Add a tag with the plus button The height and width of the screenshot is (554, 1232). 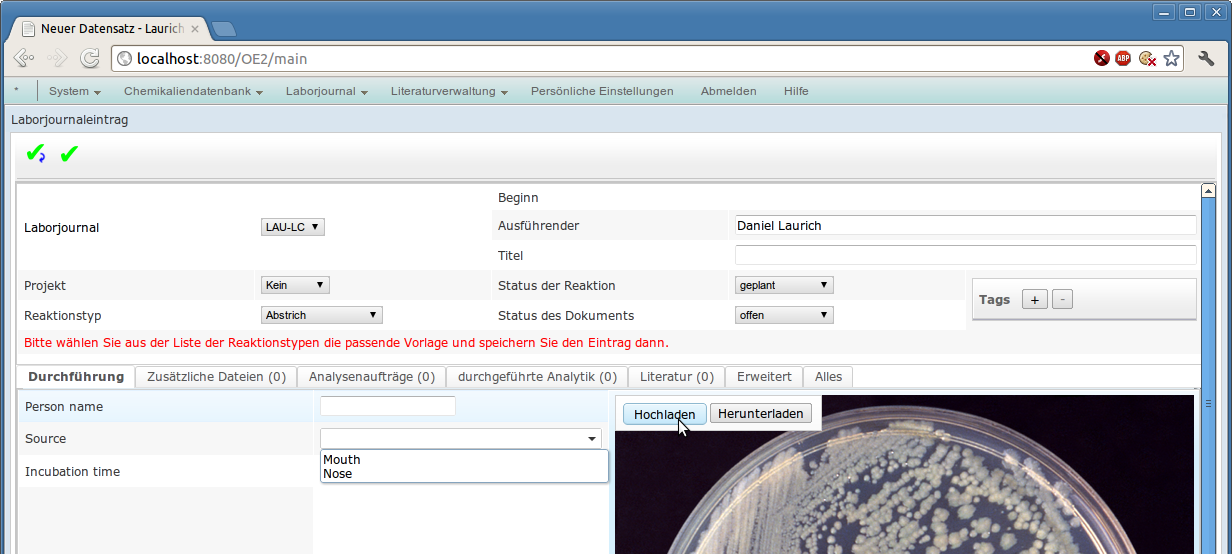click(x=1035, y=299)
